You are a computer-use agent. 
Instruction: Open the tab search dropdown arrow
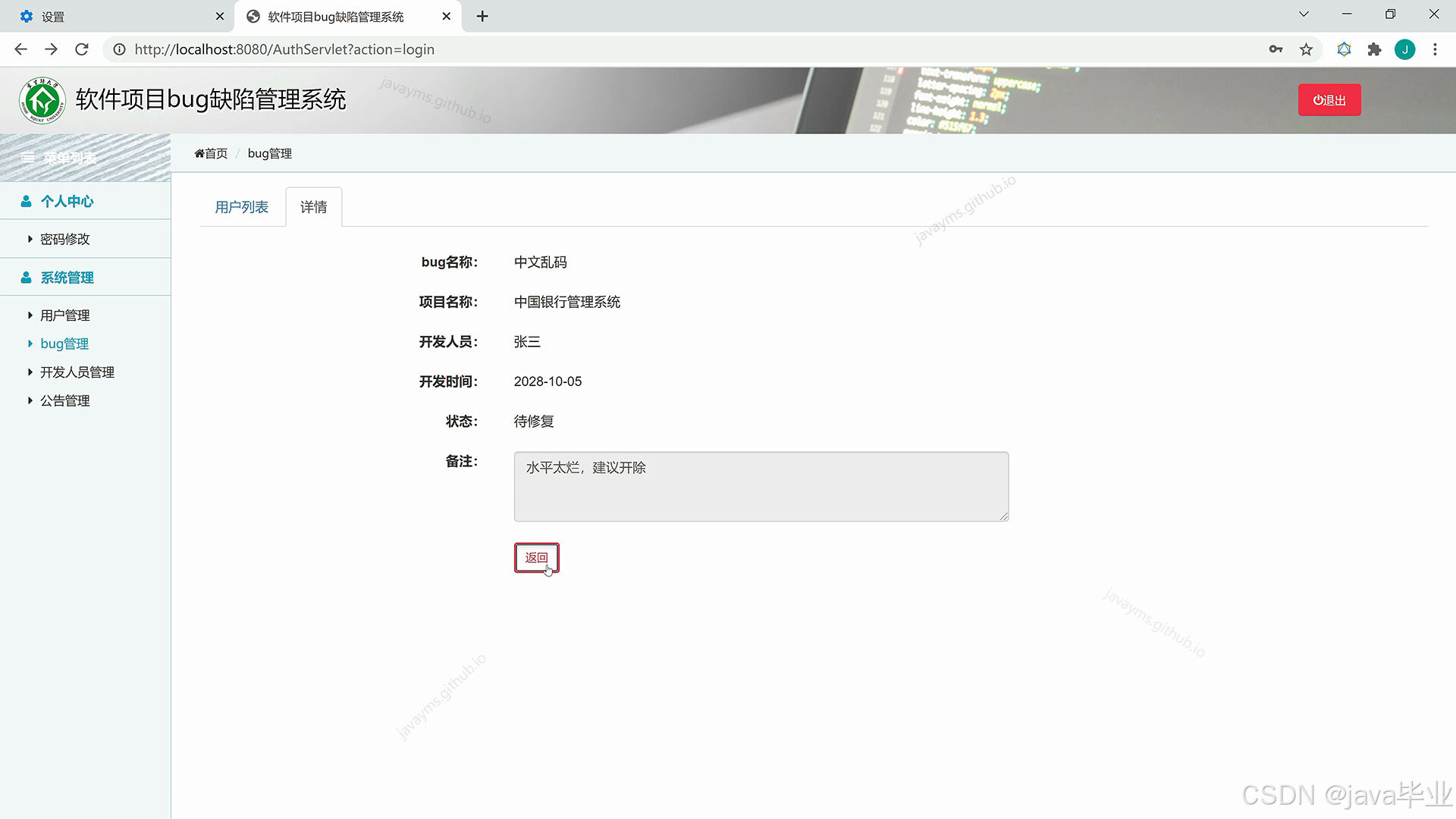pos(1304,14)
